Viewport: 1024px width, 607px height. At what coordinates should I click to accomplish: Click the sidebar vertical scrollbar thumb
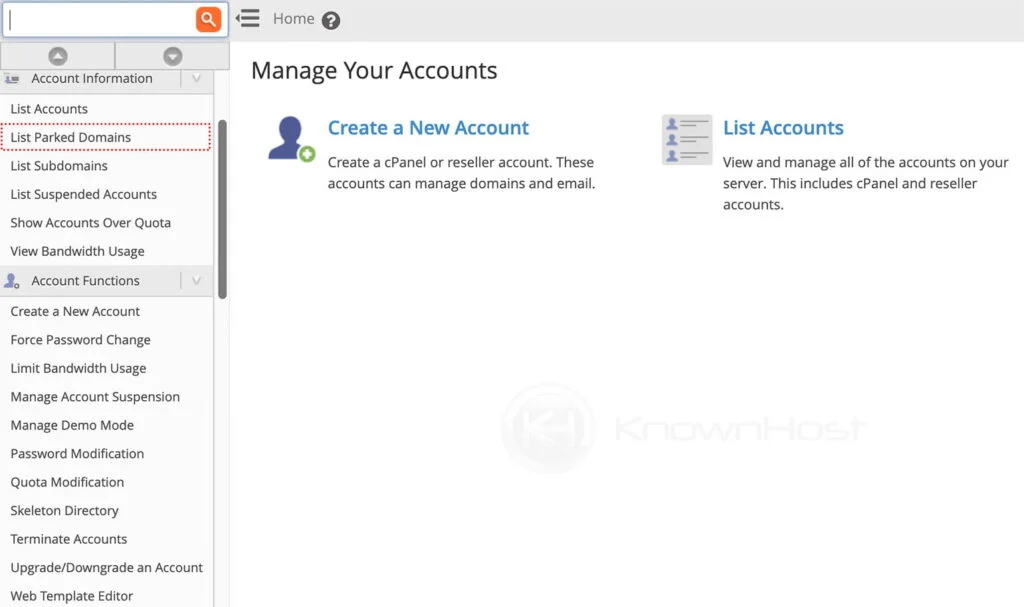click(222, 209)
